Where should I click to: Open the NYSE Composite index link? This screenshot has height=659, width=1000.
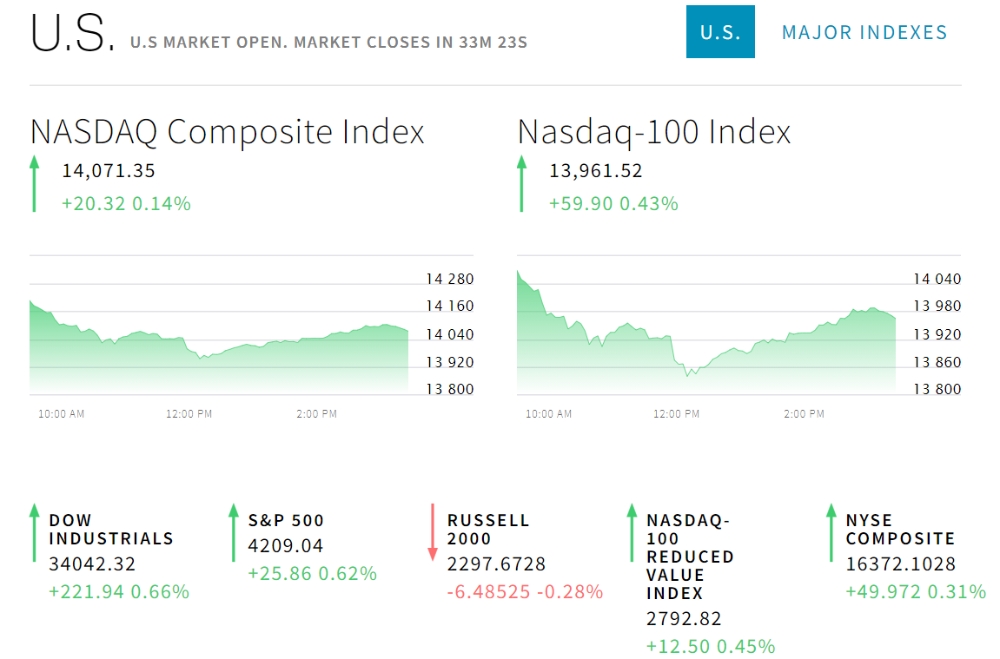900,529
